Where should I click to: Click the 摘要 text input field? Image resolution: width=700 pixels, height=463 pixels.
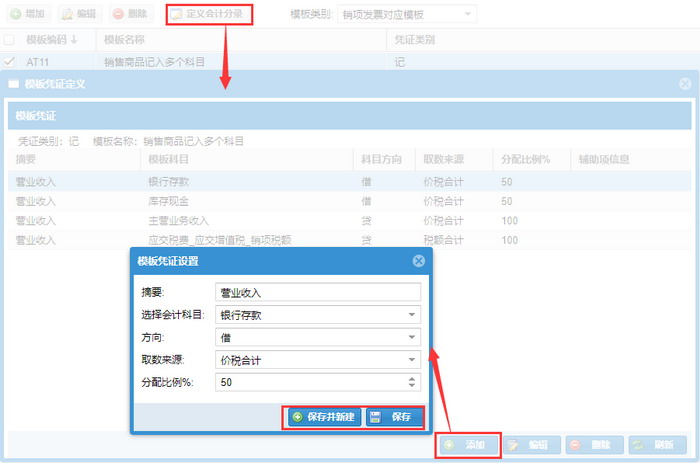318,292
